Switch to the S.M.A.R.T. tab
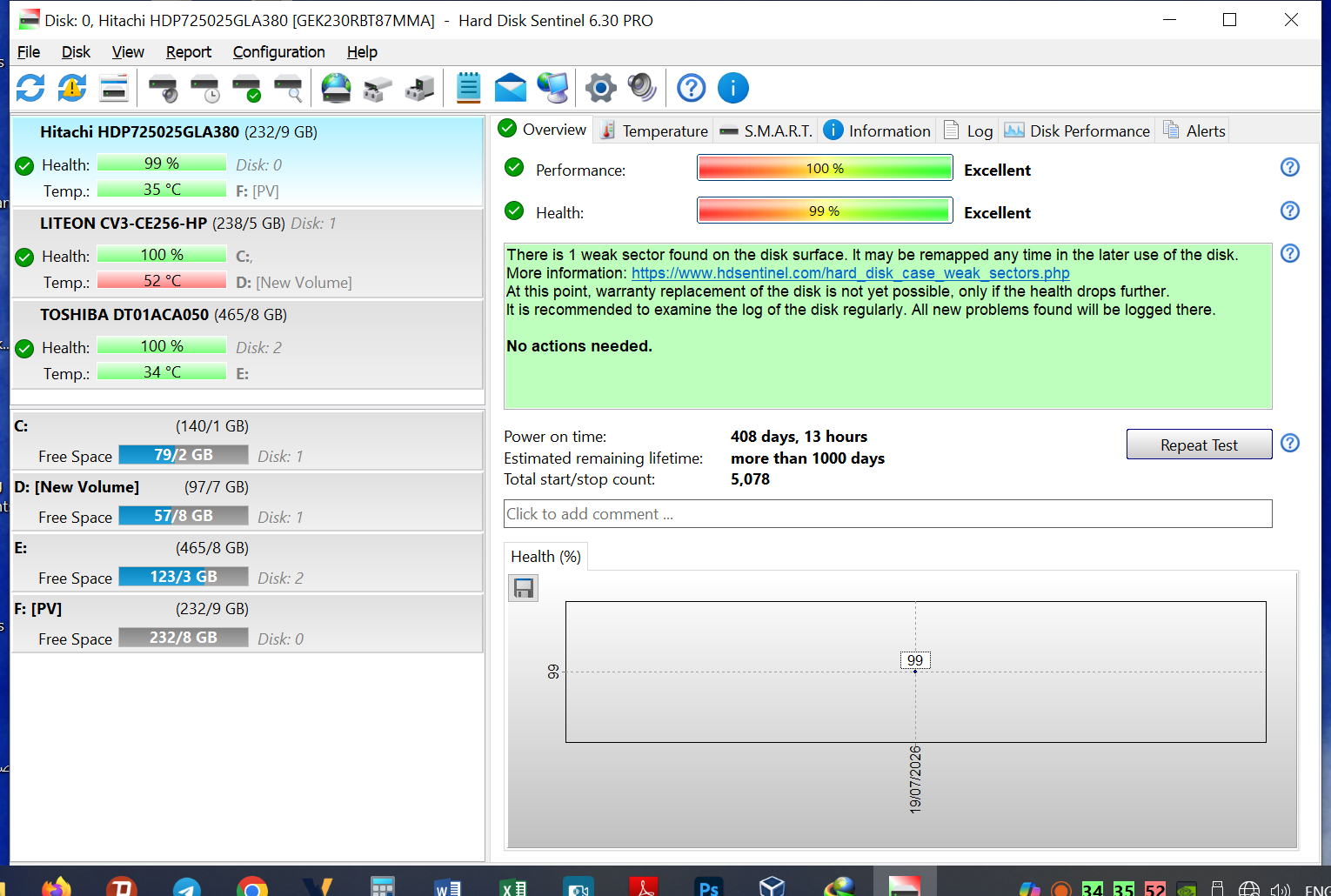 coord(766,130)
